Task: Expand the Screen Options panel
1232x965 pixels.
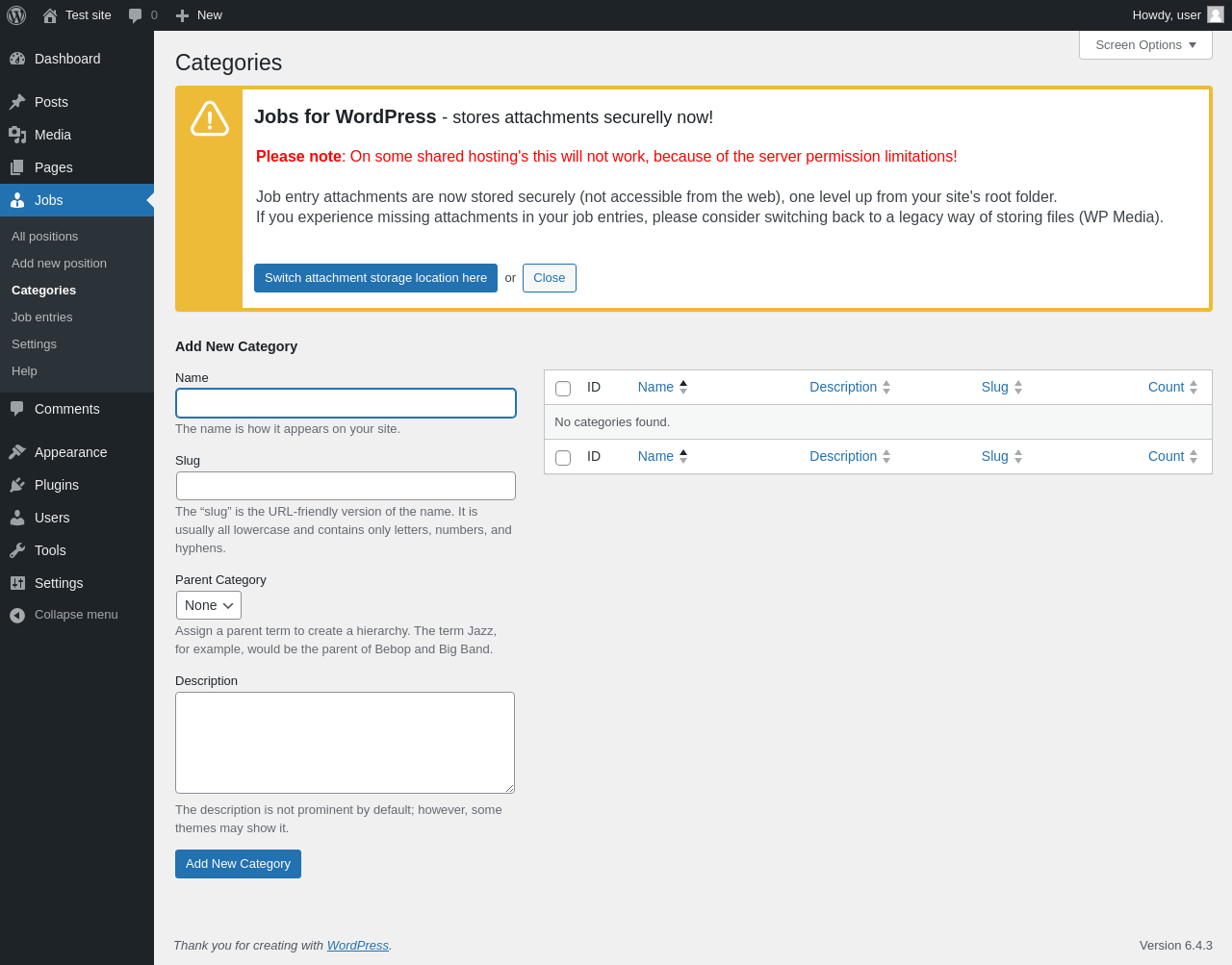Action: pyautogui.click(x=1145, y=44)
